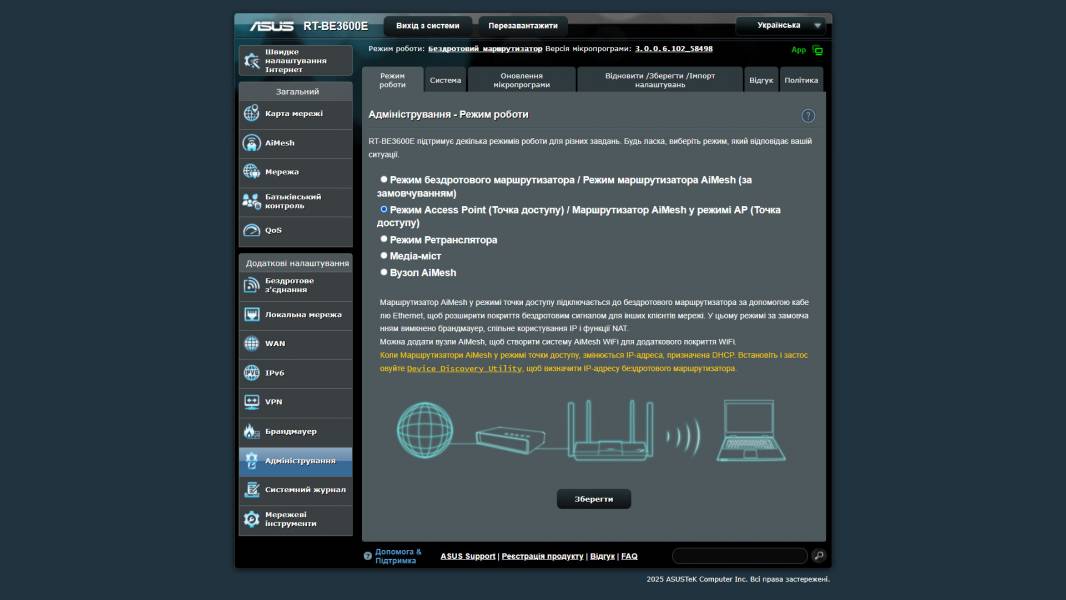This screenshot has width=1066, height=600.
Task: Select wireless router mode radio button
Action: (x=383, y=179)
